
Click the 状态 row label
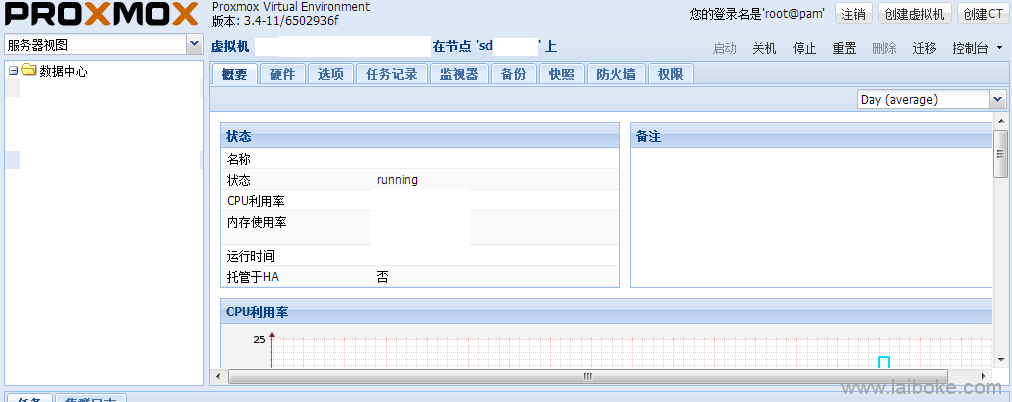(x=239, y=180)
